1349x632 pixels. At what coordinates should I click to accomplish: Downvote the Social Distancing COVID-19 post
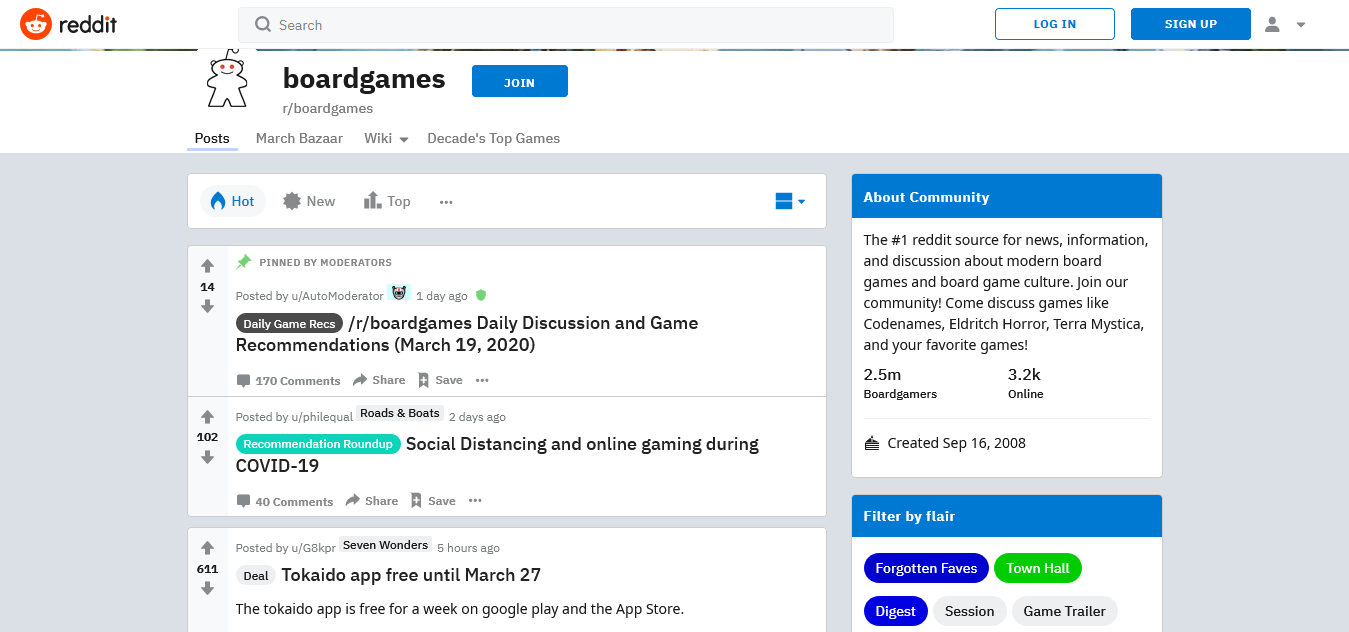(207, 457)
